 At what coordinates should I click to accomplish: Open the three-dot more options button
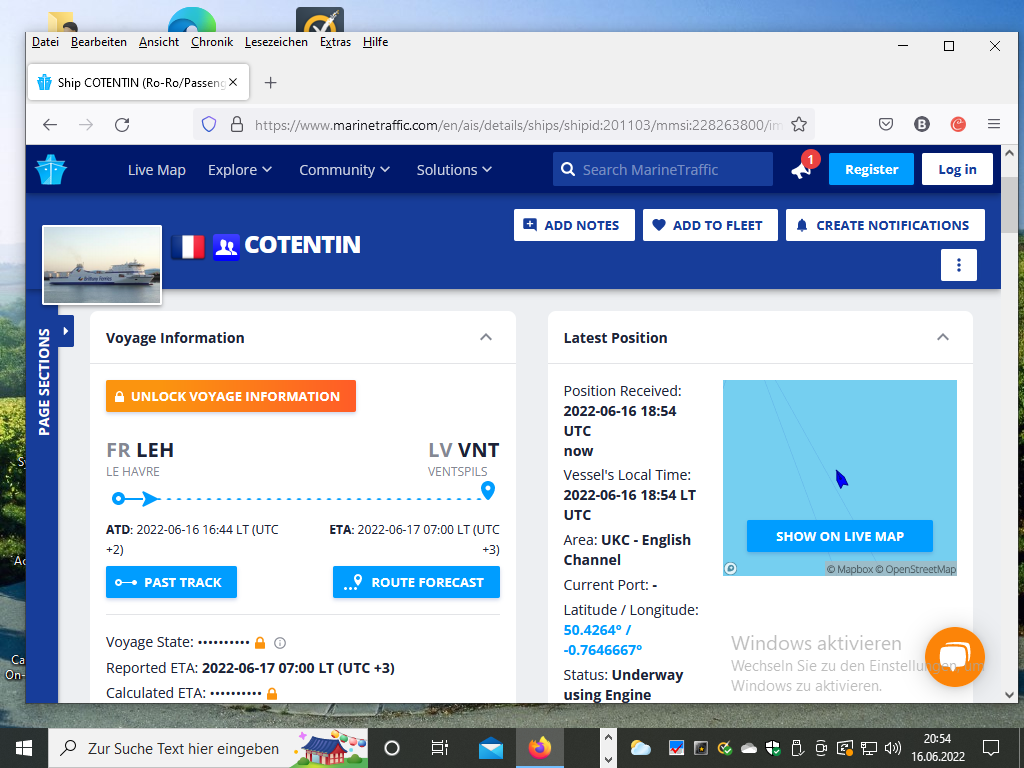click(958, 264)
